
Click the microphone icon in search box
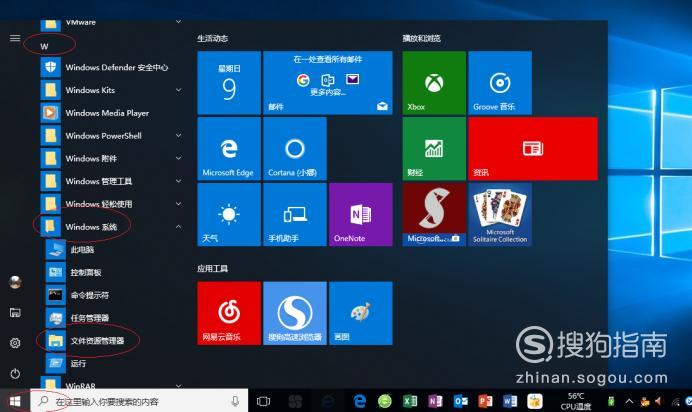tap(235, 401)
